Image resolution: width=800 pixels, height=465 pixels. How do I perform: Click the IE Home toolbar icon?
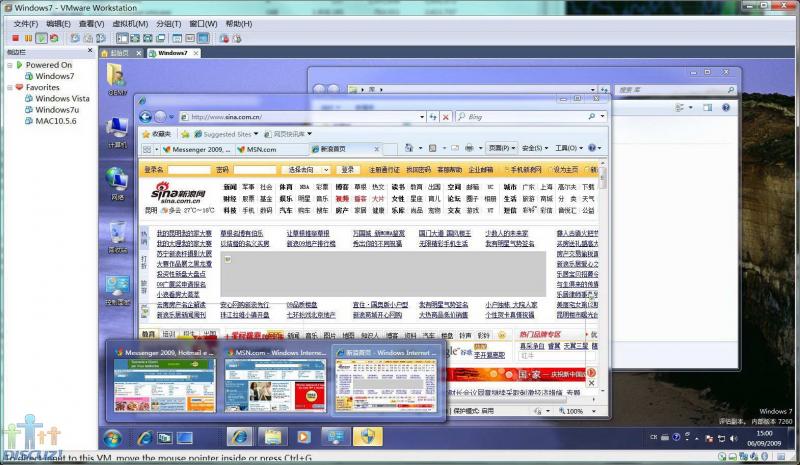409,148
